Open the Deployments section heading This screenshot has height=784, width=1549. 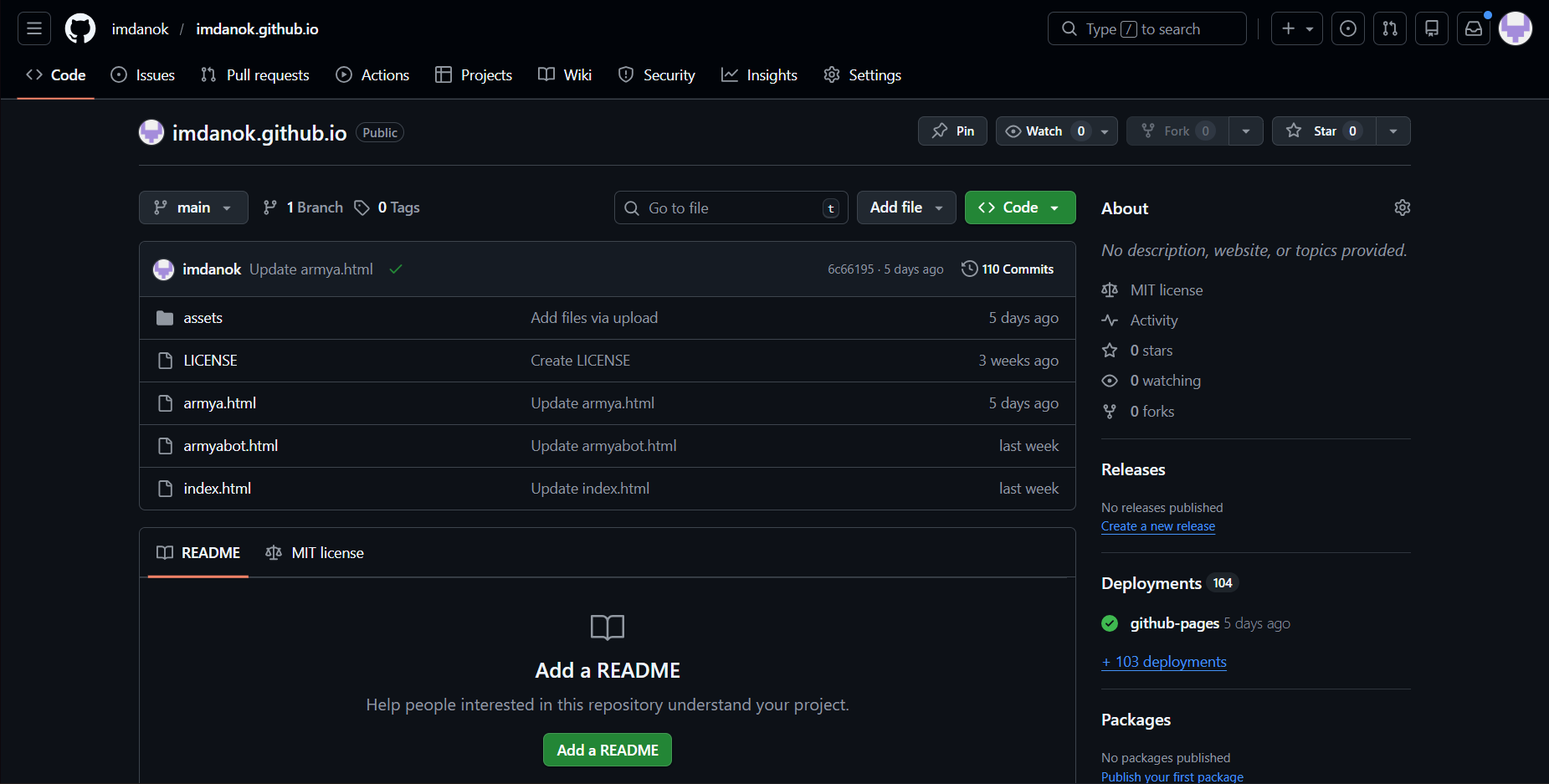pyautogui.click(x=1151, y=583)
